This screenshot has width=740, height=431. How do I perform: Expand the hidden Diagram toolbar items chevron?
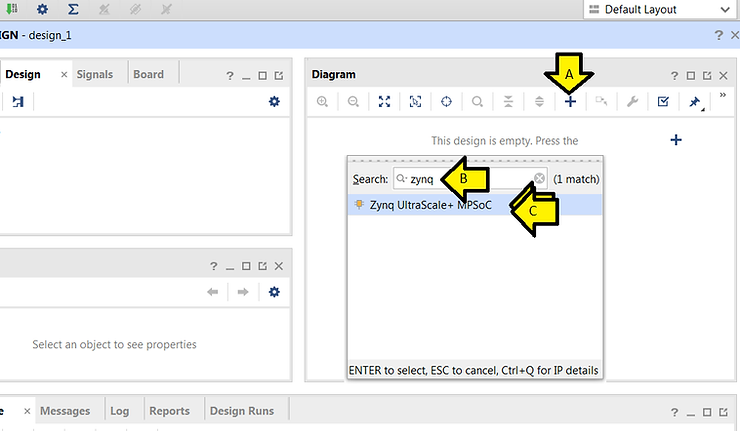coord(723,97)
